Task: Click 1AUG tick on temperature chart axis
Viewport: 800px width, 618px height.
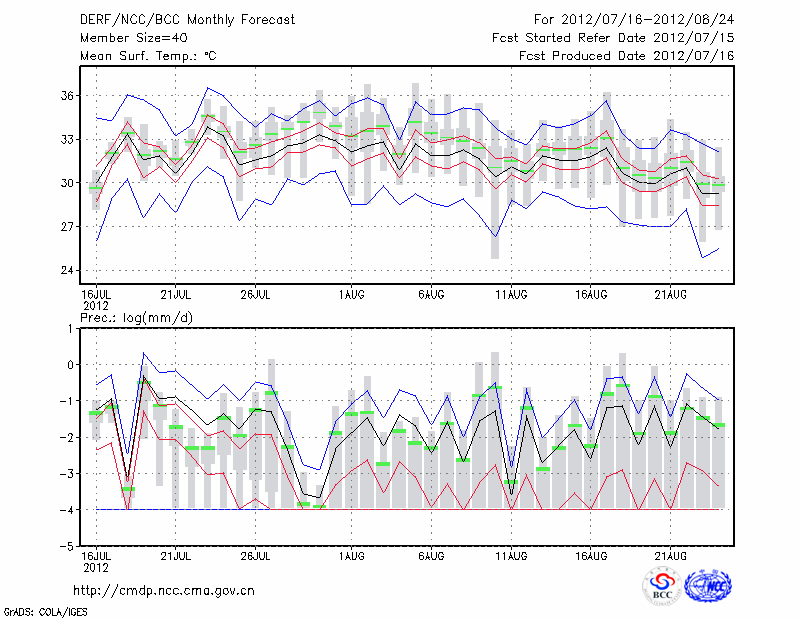Action: [x=351, y=295]
